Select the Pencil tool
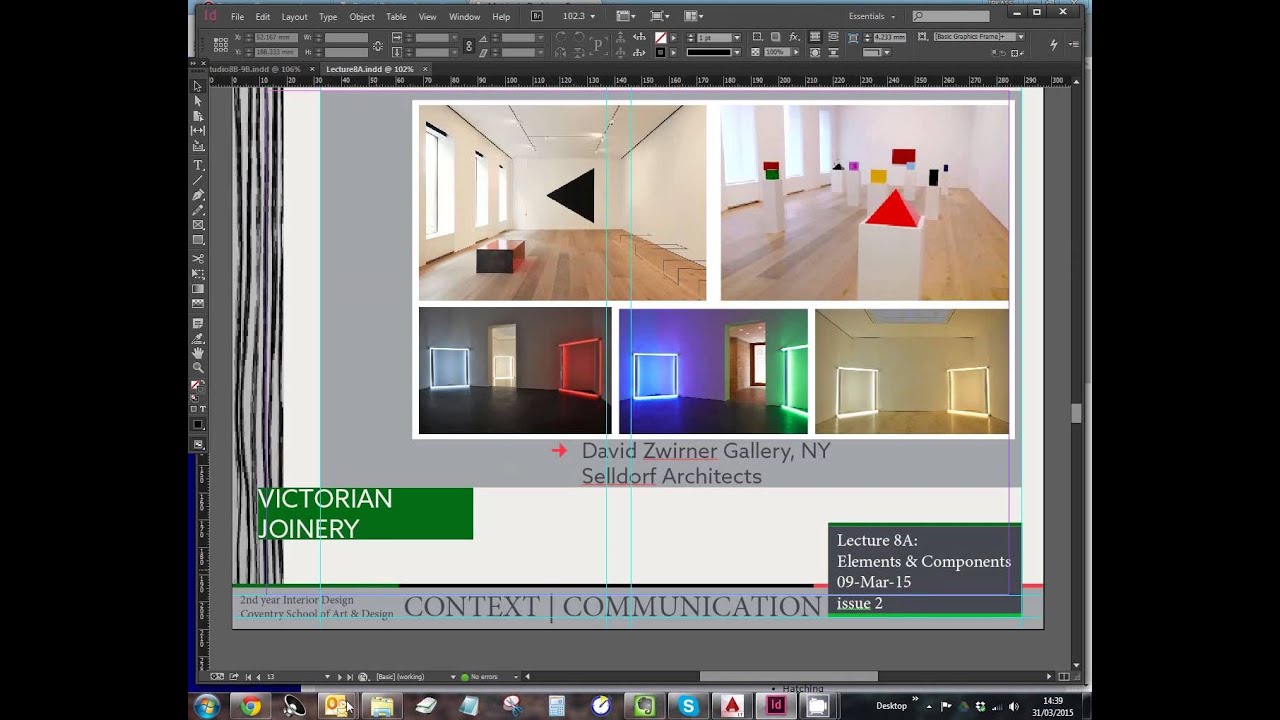The height and width of the screenshot is (720, 1280). [x=198, y=210]
